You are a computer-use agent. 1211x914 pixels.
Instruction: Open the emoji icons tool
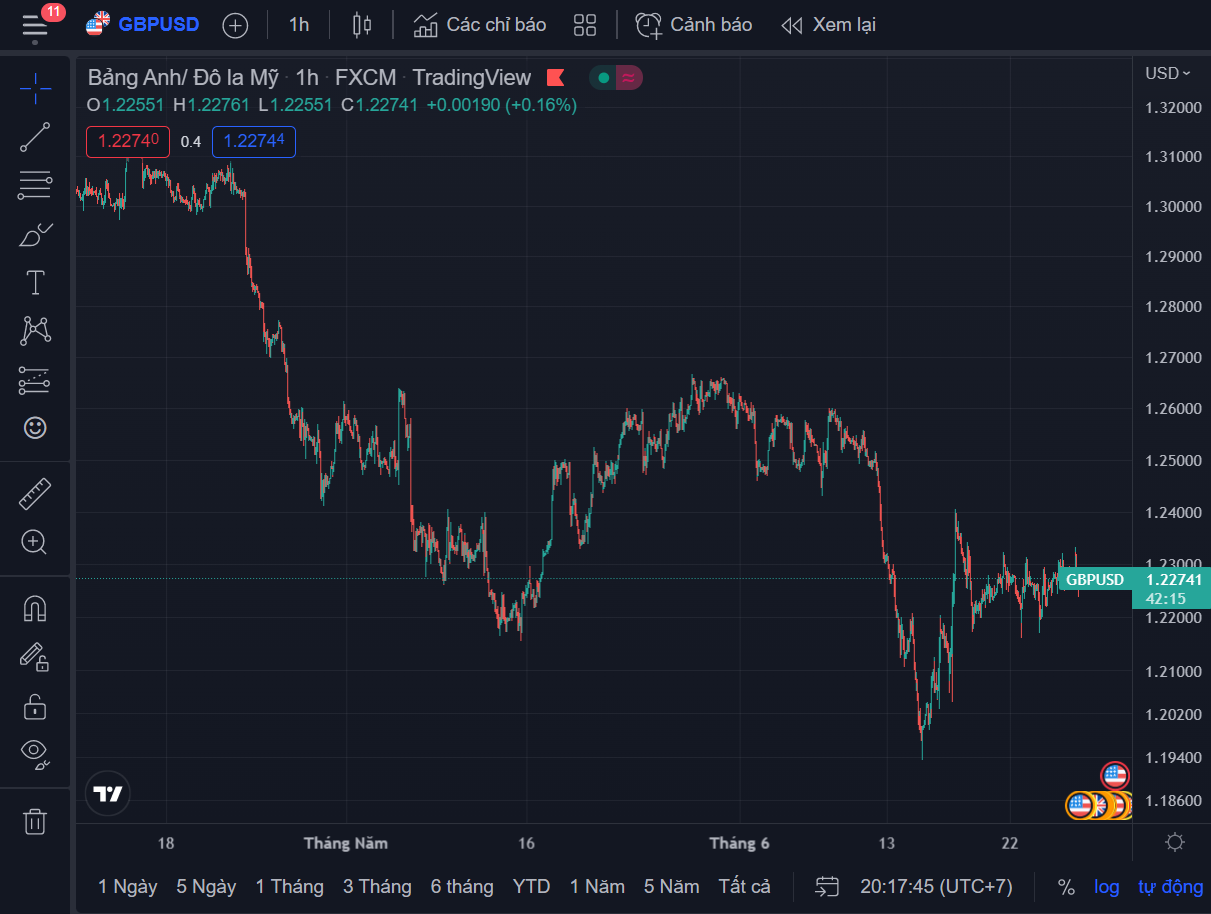tap(35, 427)
